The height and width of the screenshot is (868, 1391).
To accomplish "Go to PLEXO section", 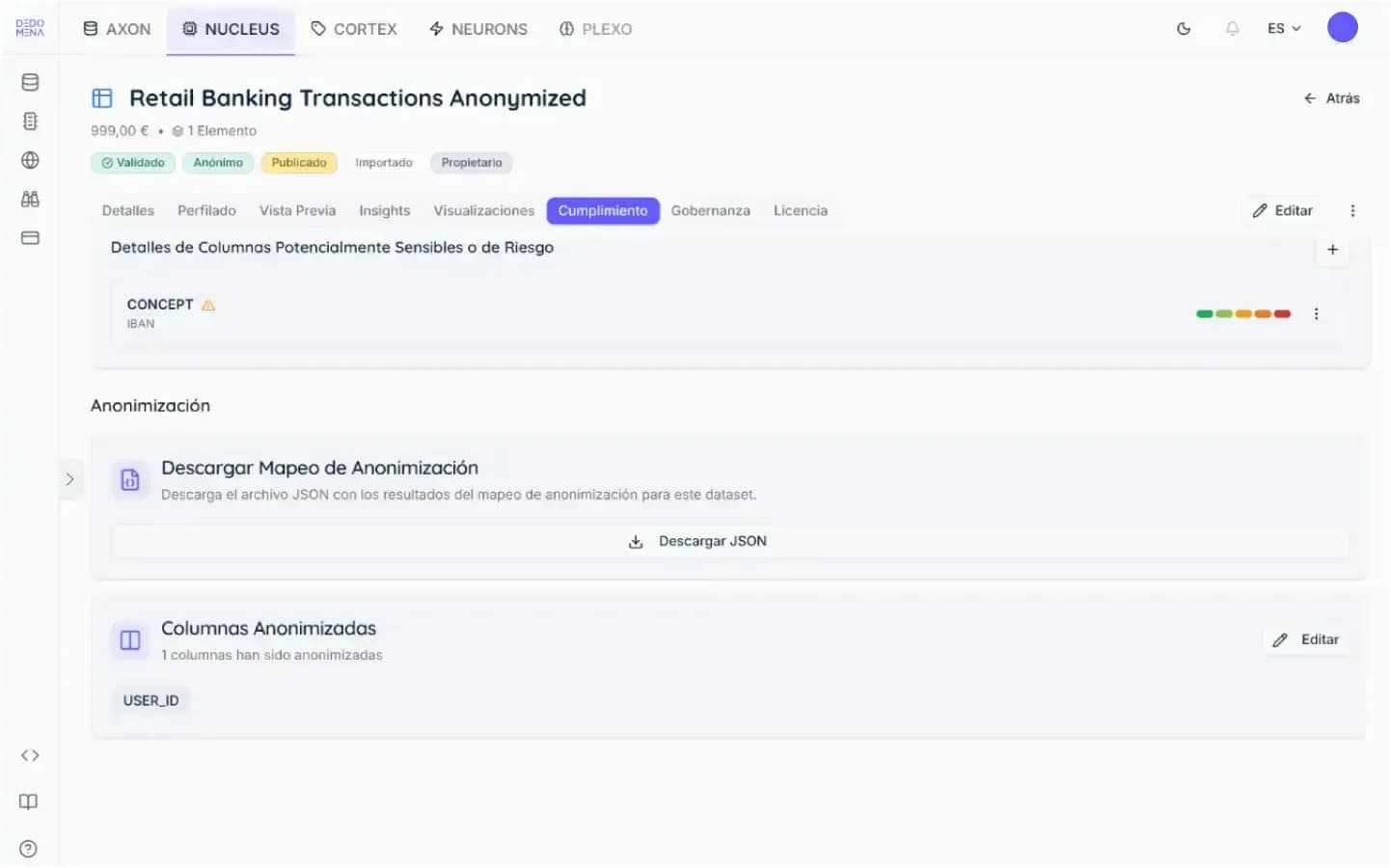I will [595, 29].
